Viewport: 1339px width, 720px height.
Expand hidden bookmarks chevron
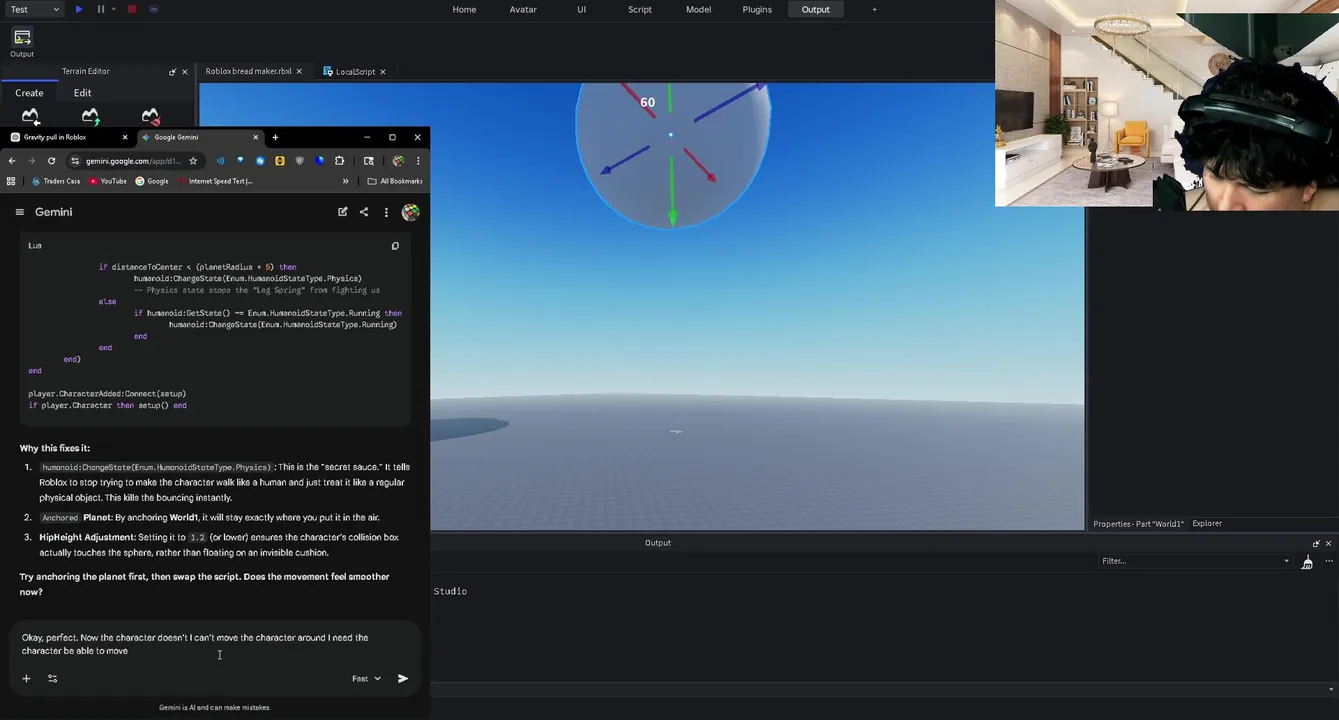tap(345, 181)
